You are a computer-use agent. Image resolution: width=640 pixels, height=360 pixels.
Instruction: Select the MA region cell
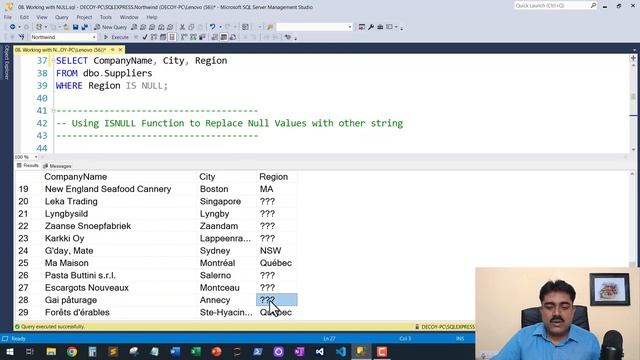click(277, 189)
